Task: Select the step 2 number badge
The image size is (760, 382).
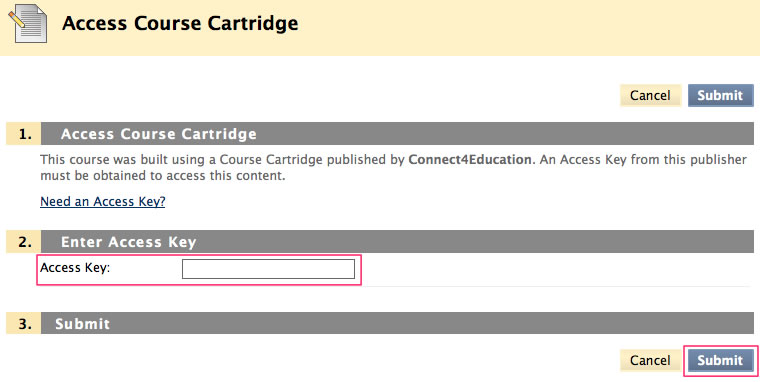Action: tap(23, 241)
